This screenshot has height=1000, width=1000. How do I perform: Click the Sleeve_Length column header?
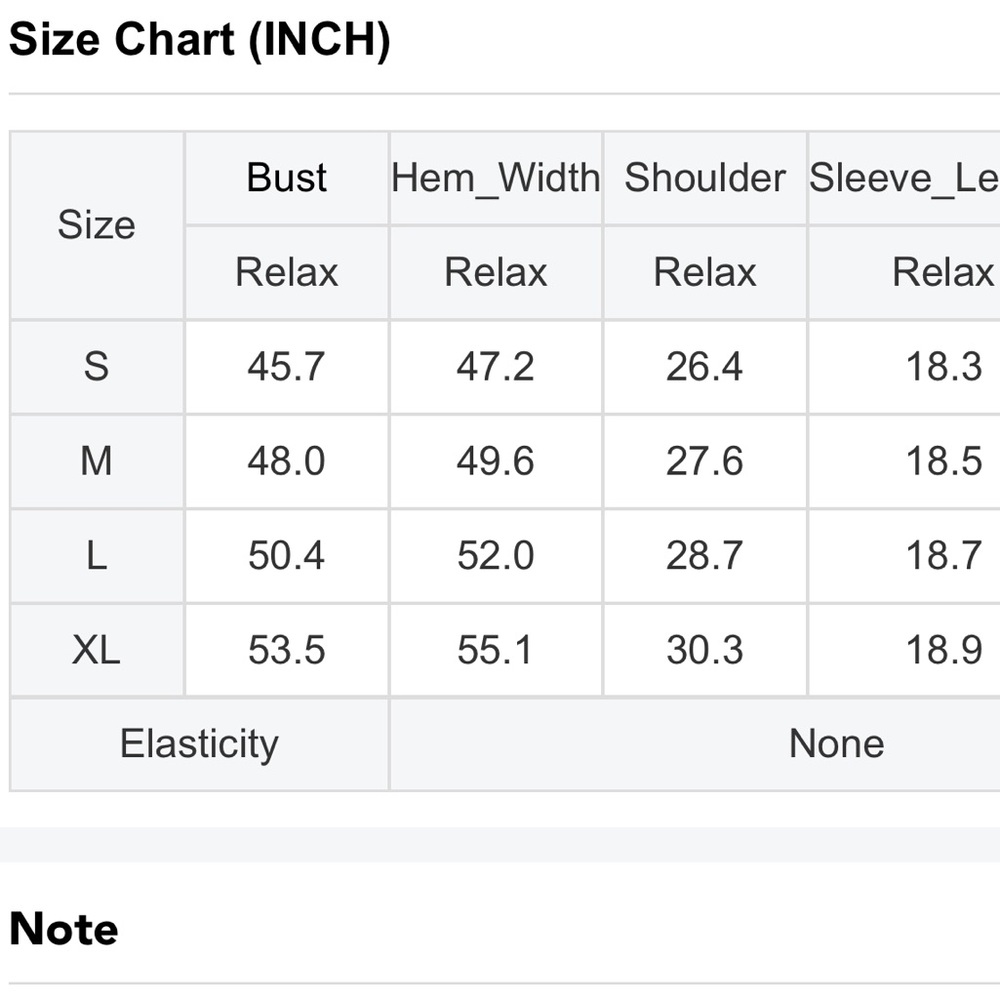coord(904,177)
